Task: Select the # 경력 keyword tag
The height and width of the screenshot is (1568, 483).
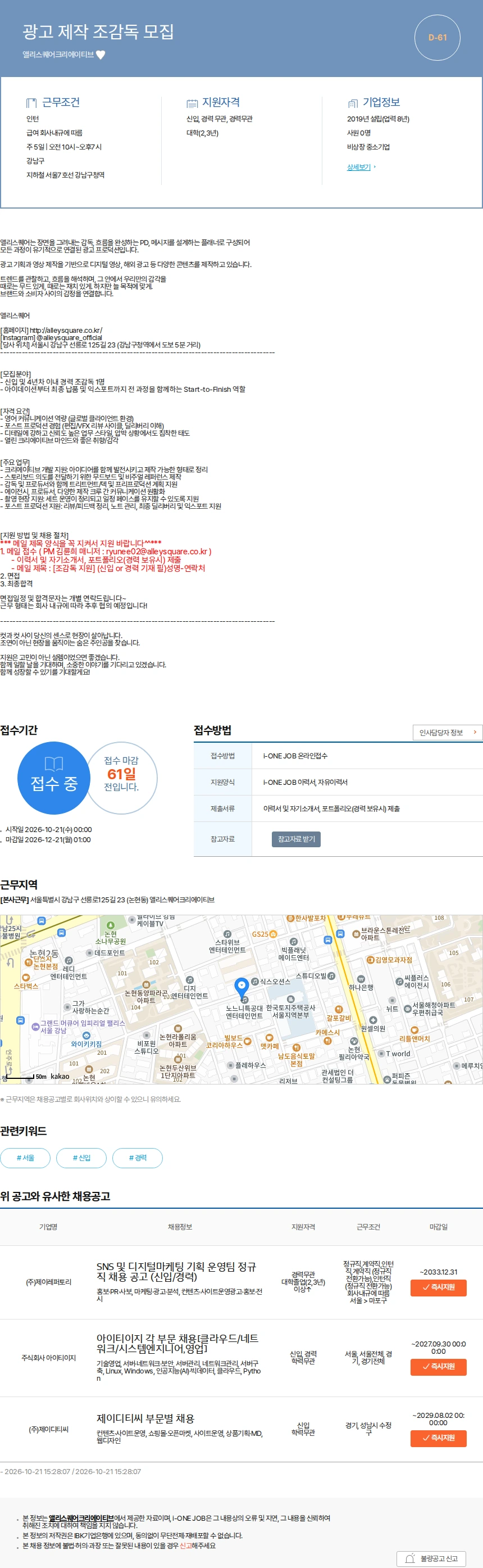Action: pyautogui.click(x=138, y=1157)
